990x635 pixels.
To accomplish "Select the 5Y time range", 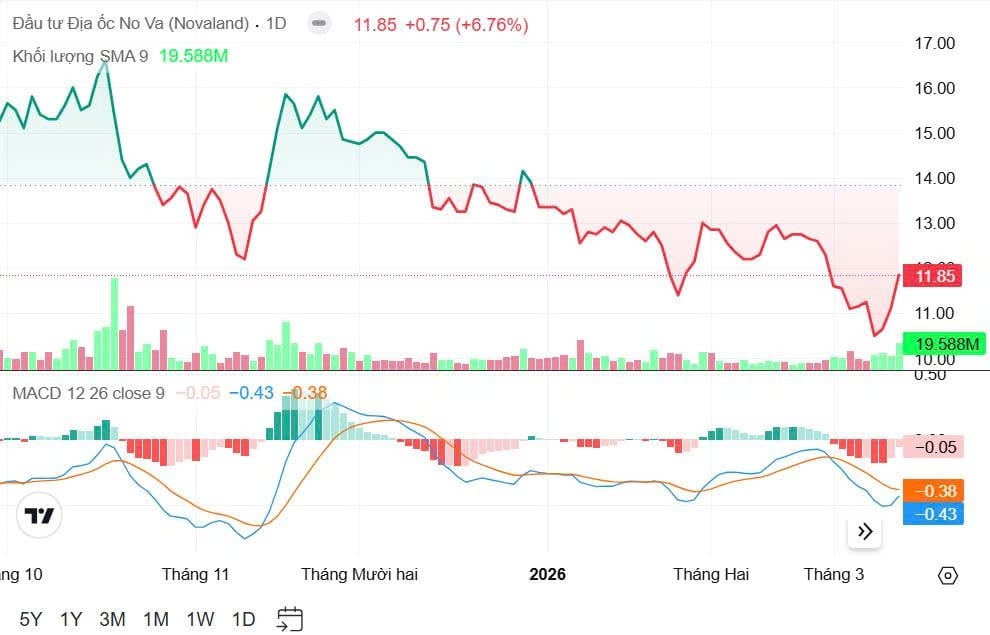I will (x=31, y=619).
